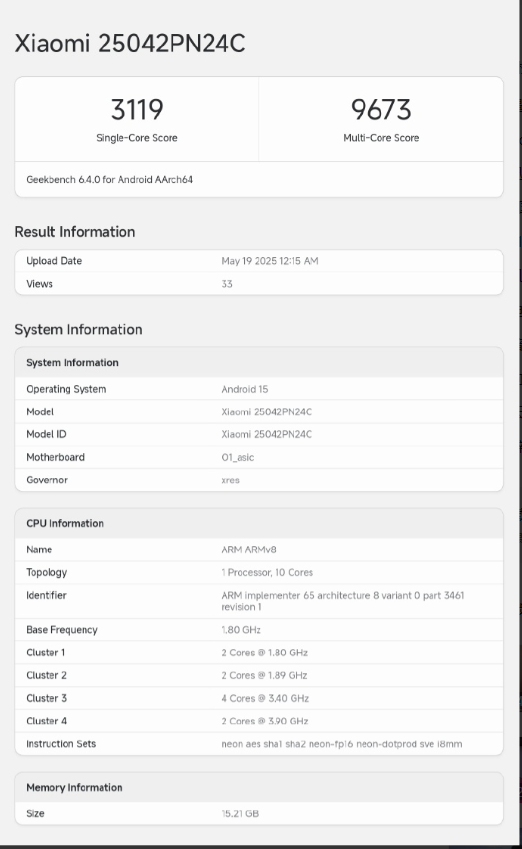Click Geekbench 6.4.0 for Android AArch64 text
Image resolution: width=522 pixels, height=849 pixels.
[x=109, y=180]
